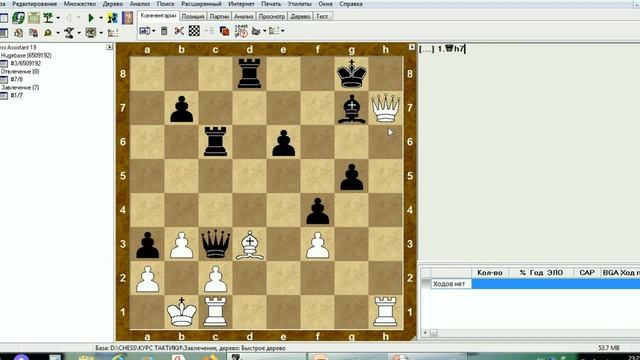Select the Отвлечение (8) tree entry
640x360 pixels.
coord(20,71)
